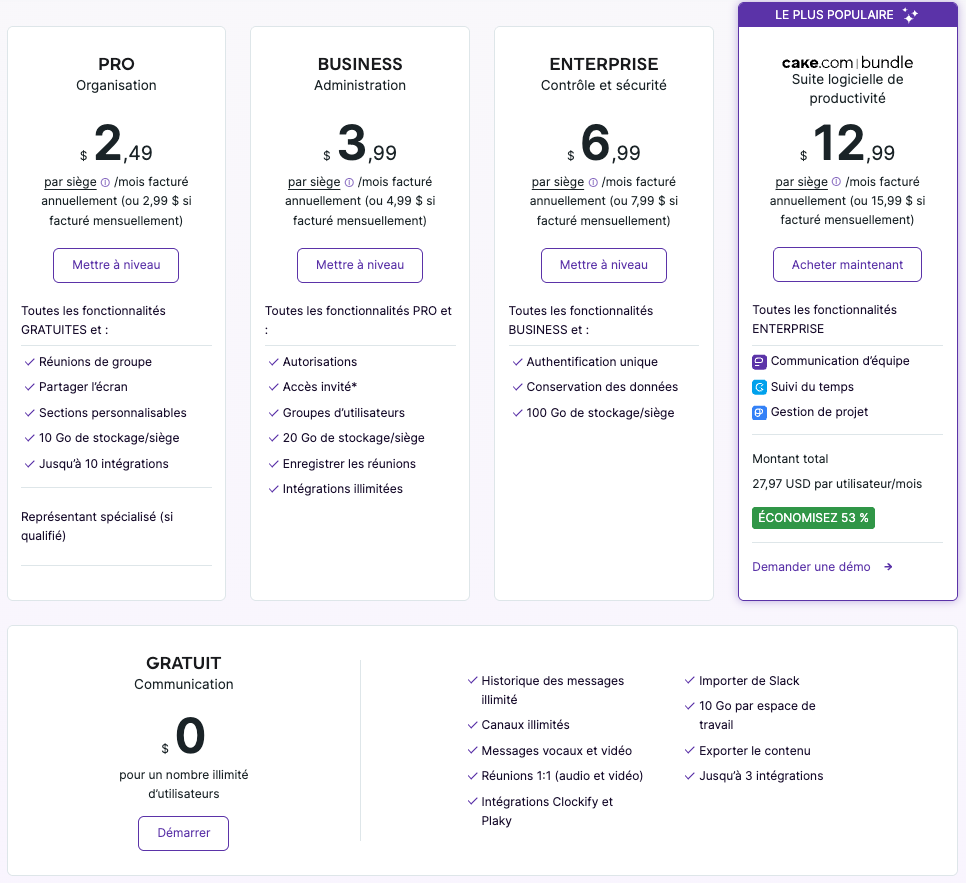This screenshot has width=966, height=883.
Task: Click the Gestion de projet app icon
Action: pos(759,412)
